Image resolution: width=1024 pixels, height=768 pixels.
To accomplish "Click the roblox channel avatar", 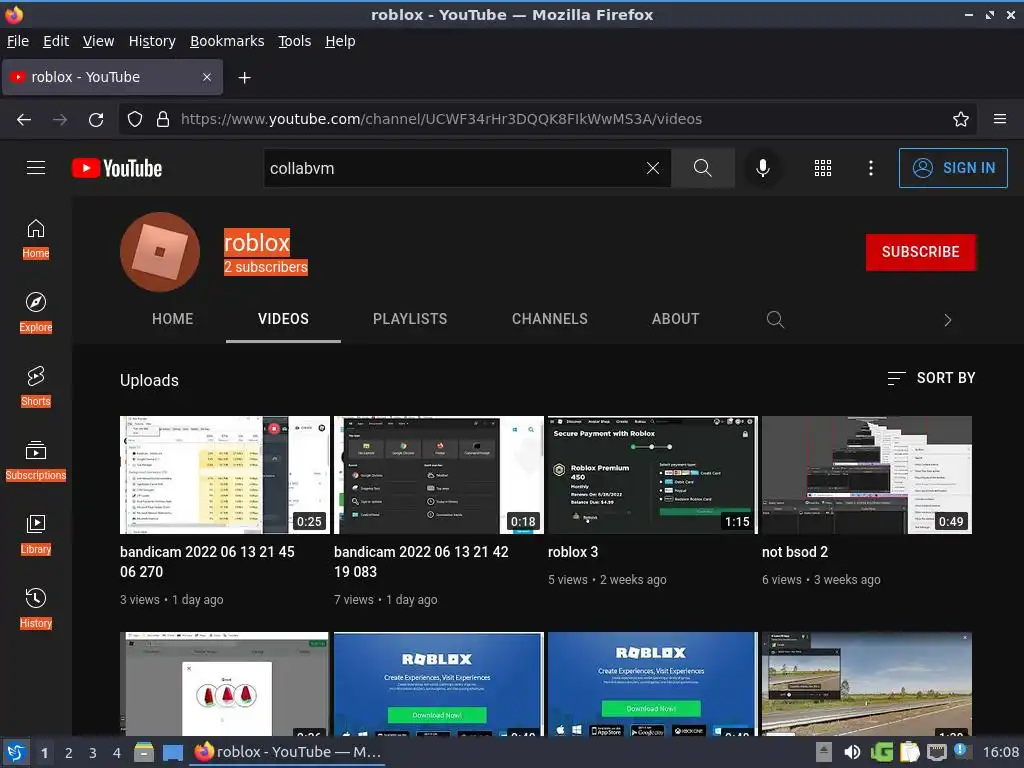I will (160, 252).
